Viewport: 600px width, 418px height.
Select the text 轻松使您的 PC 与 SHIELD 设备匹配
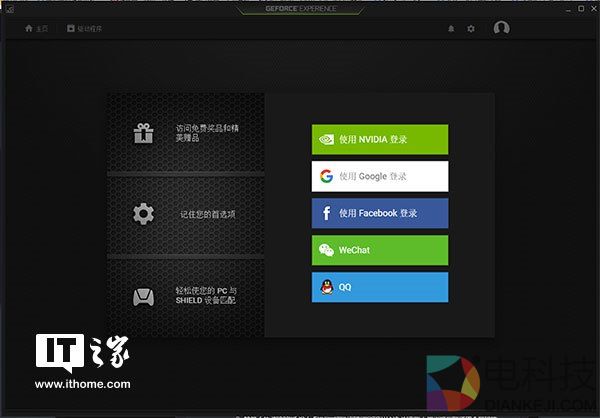click(206, 296)
